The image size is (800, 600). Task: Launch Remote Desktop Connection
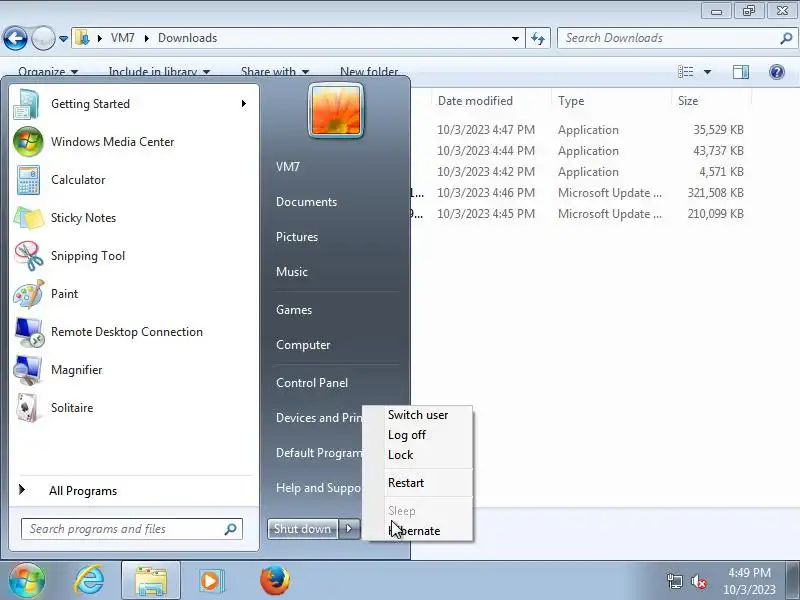(x=133, y=332)
